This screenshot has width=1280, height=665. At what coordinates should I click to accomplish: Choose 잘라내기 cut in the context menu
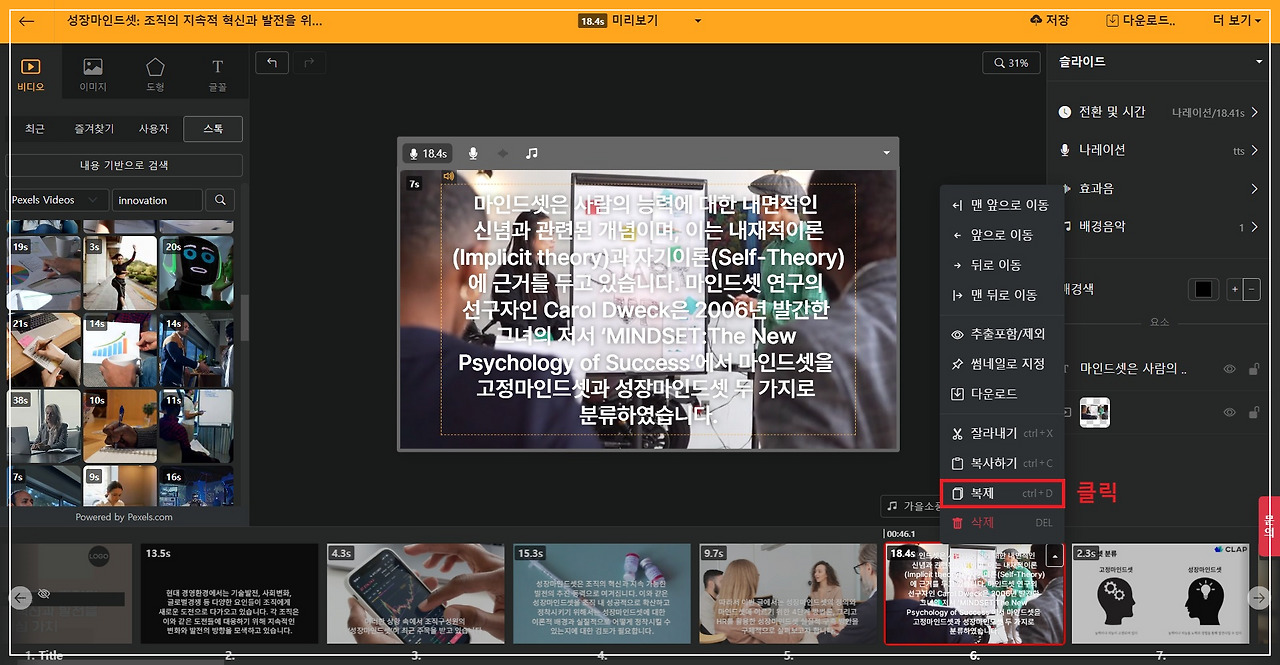coord(1002,434)
